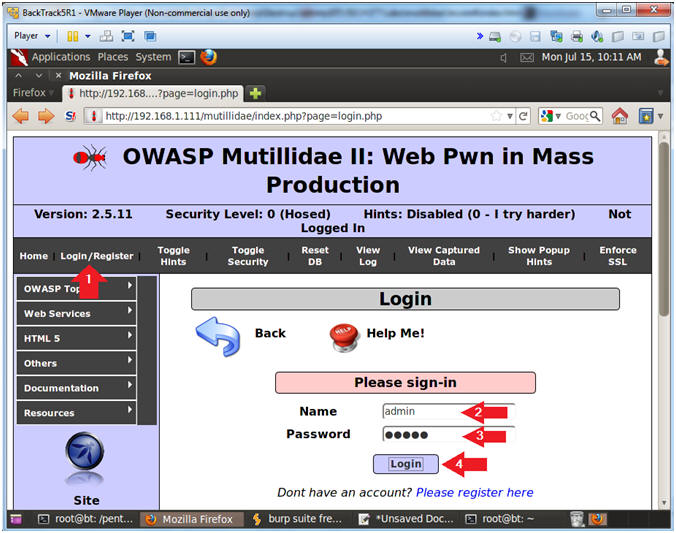Screen dimensions: 676x533
Task: Expand the Resources menu
Action: [76, 413]
